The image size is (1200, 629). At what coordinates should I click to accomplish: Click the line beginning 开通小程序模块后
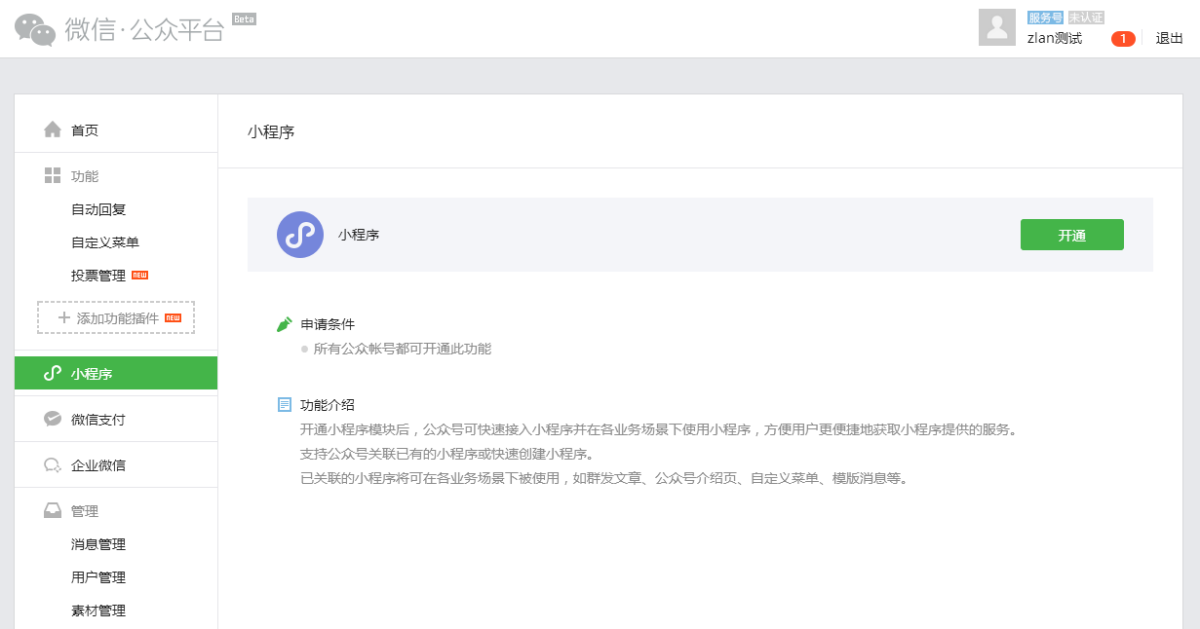659,430
